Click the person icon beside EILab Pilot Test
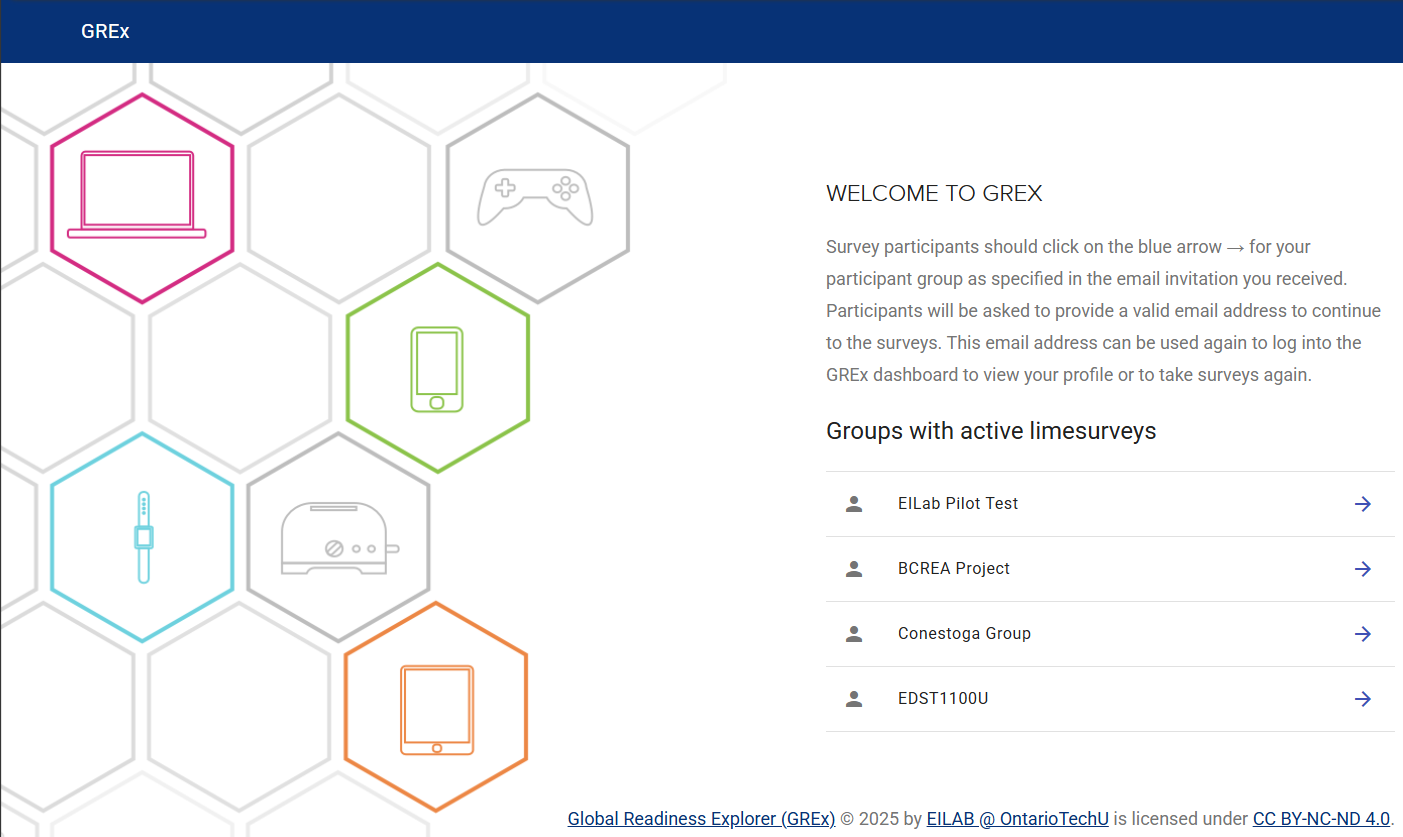 click(x=854, y=504)
